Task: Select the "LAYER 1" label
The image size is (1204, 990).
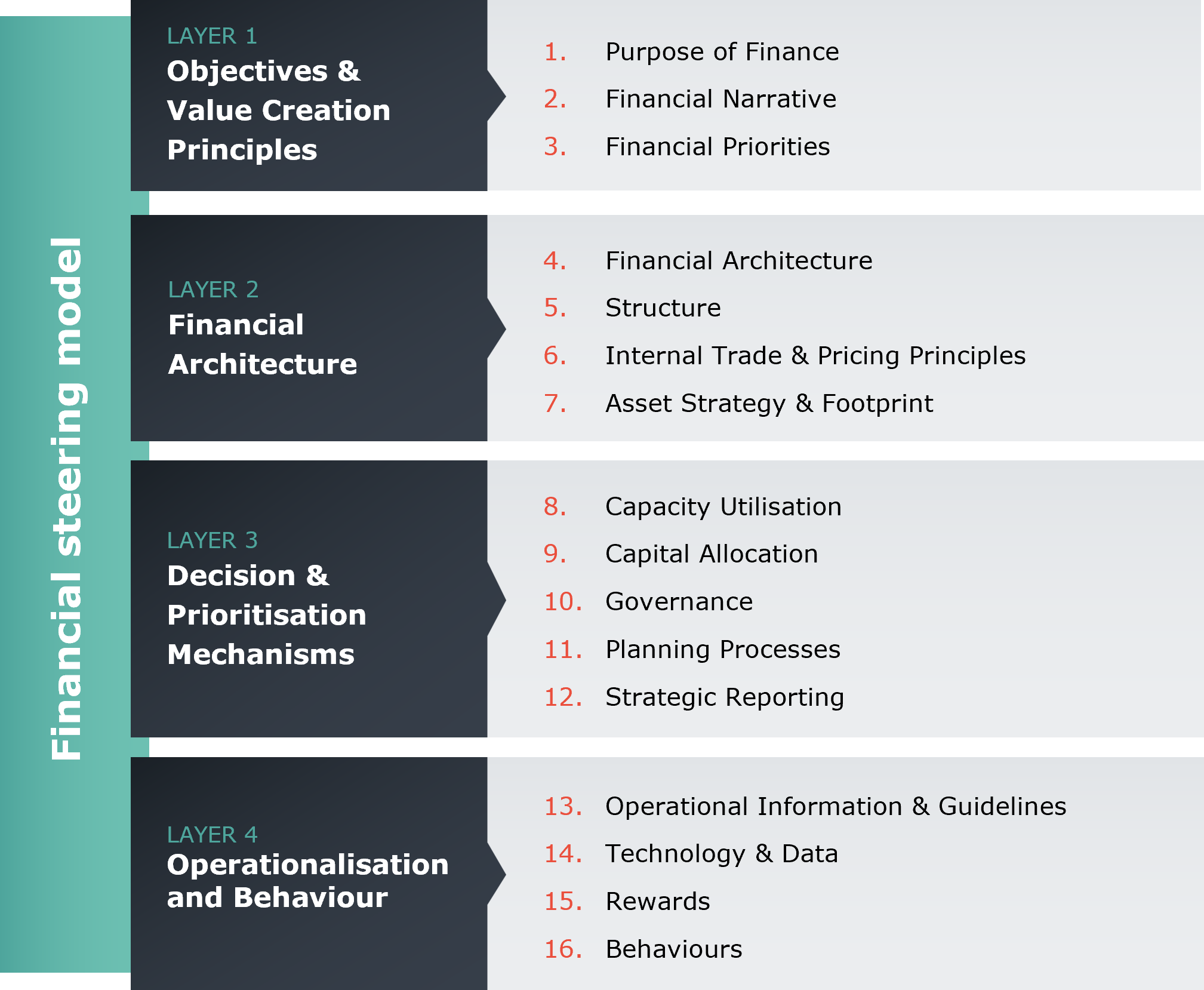Action: (212, 36)
